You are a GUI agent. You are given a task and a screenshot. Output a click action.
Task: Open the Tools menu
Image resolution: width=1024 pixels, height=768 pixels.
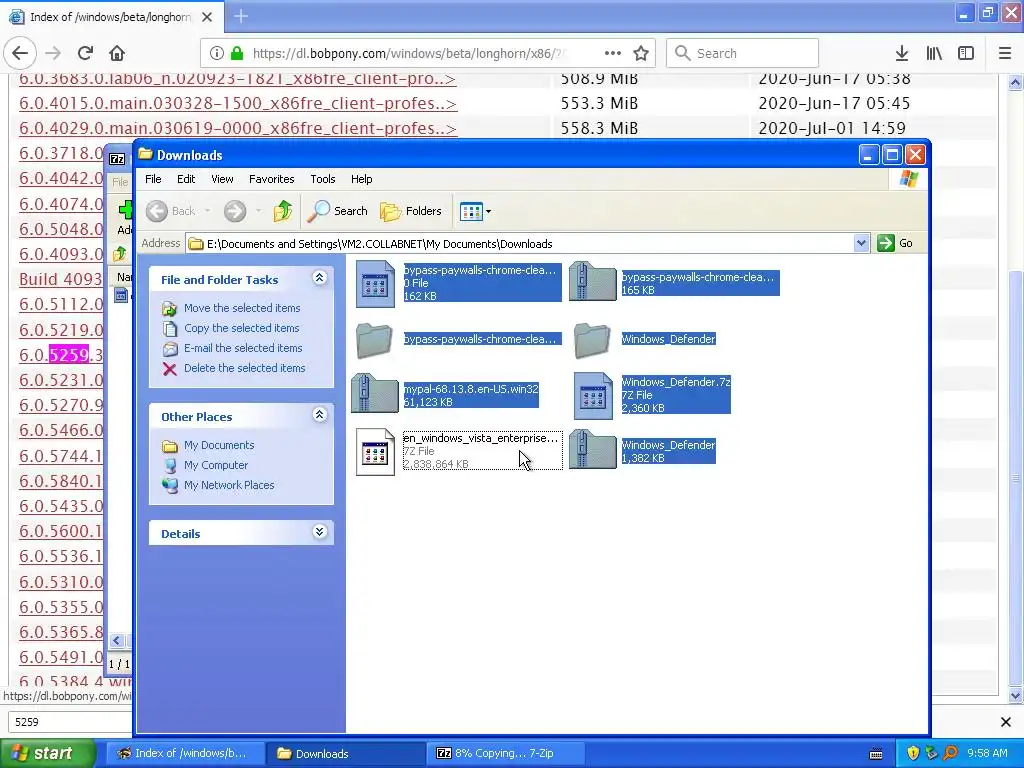[323, 179]
